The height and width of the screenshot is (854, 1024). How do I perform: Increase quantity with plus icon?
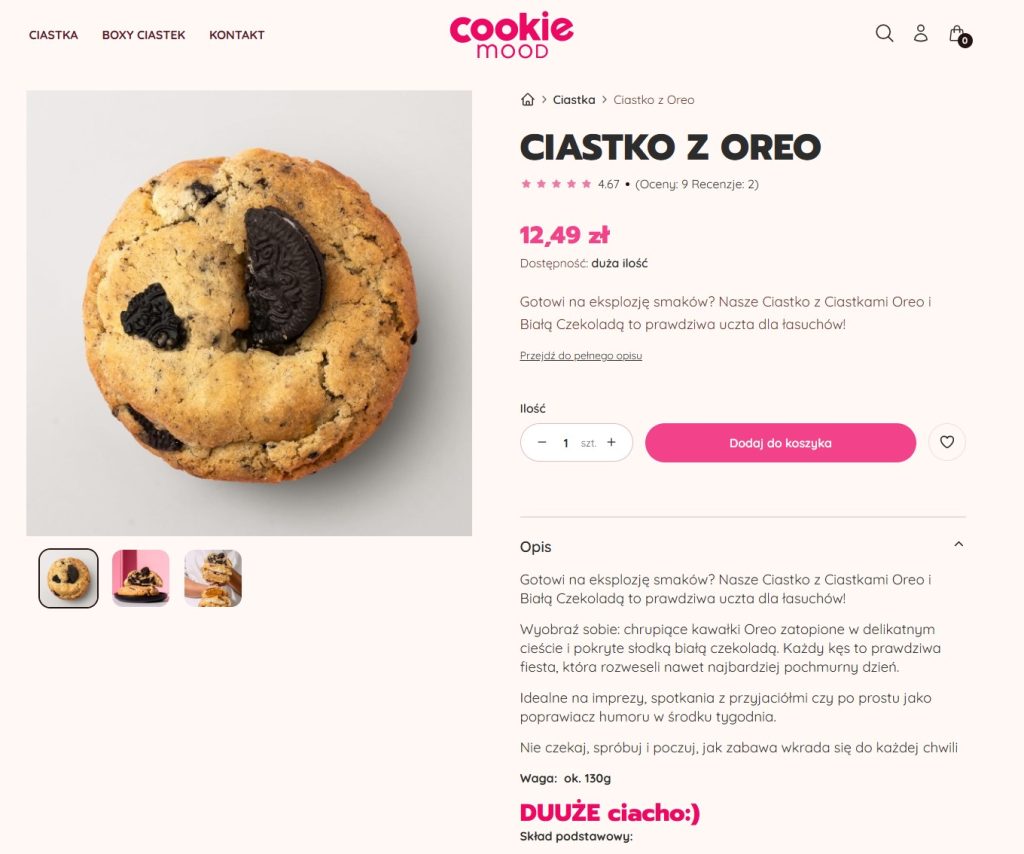611,442
